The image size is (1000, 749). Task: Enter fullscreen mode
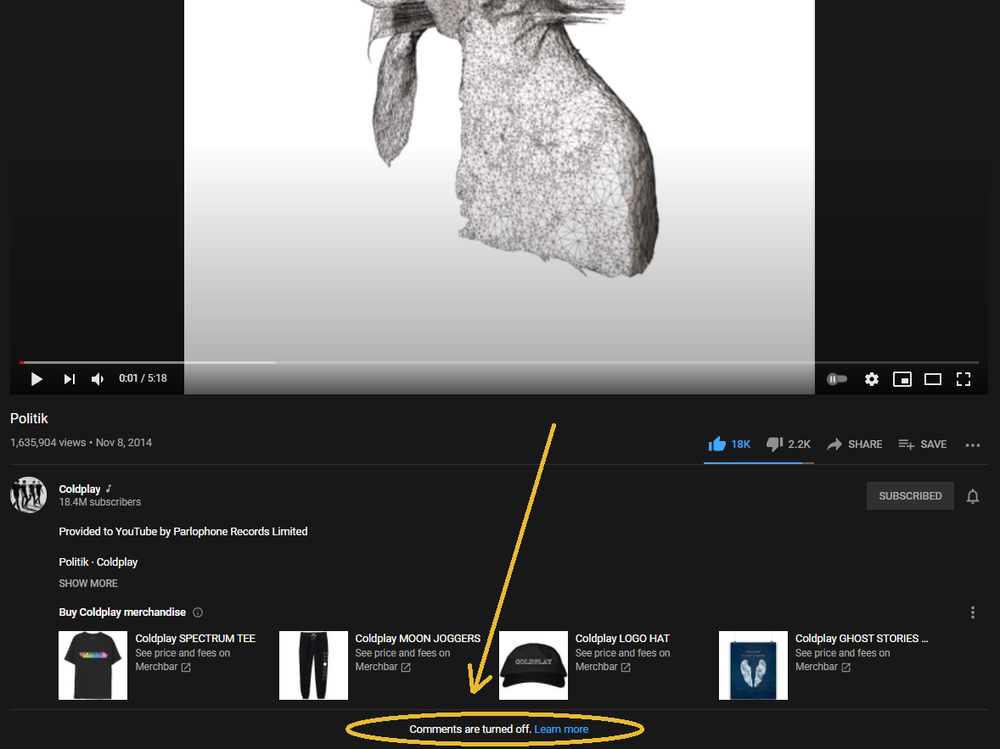pos(963,379)
